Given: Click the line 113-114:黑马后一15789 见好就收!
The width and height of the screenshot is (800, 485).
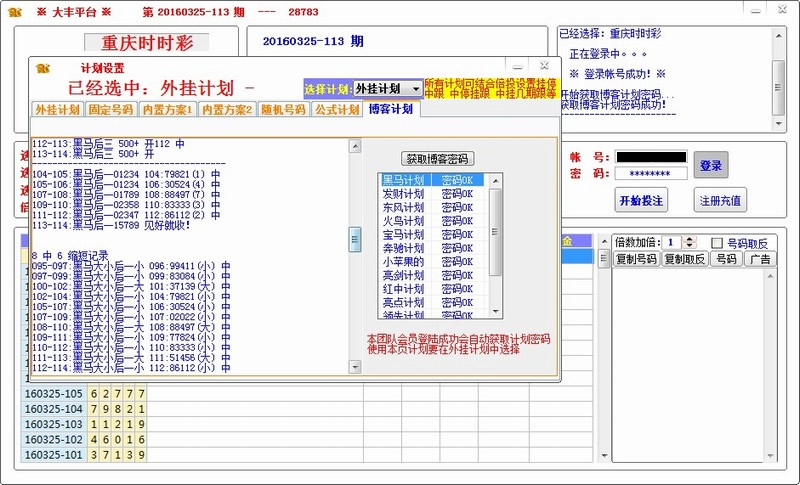Looking at the screenshot, I should pyautogui.click(x=111, y=225).
